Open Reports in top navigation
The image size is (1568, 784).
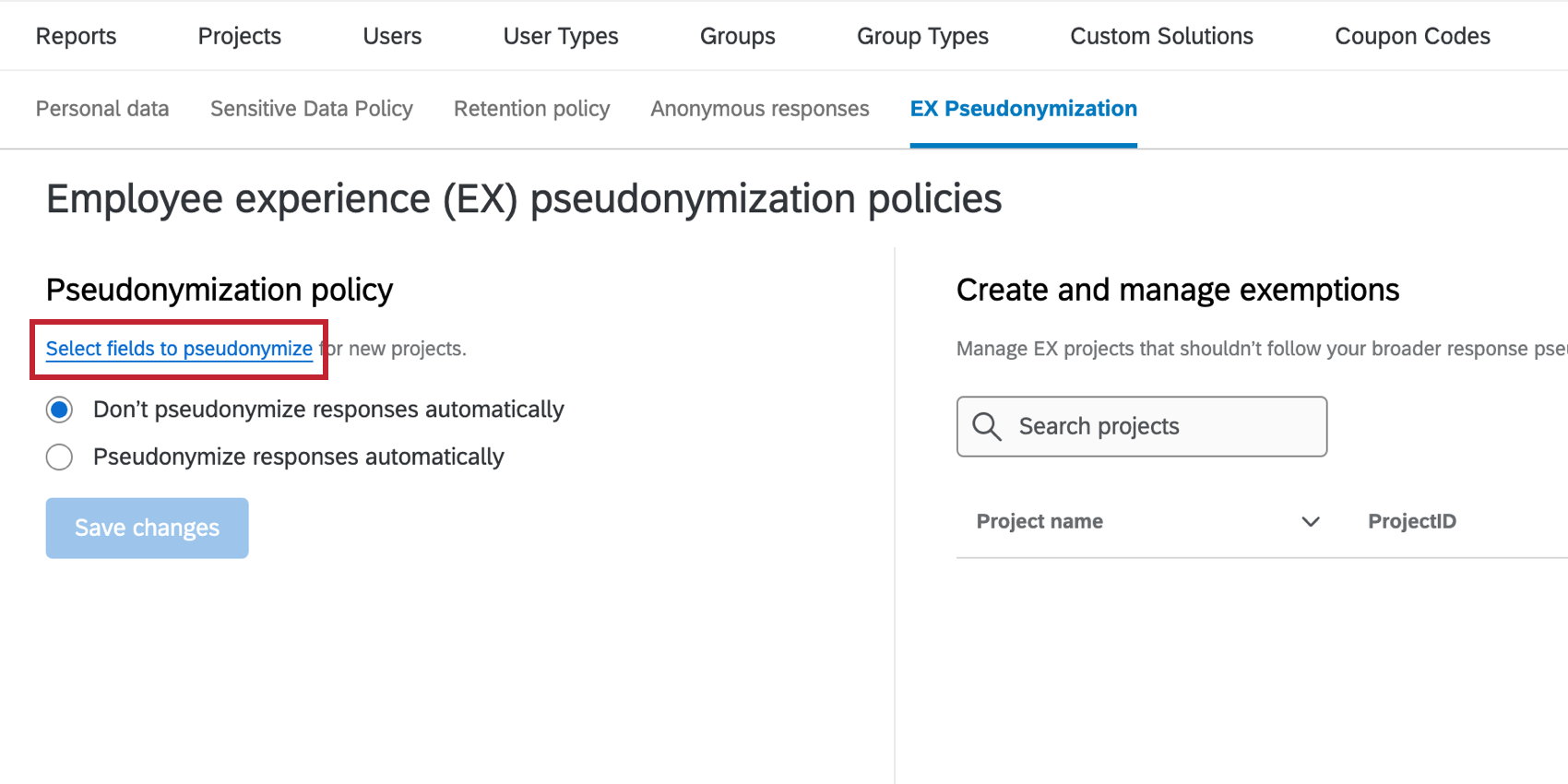pyautogui.click(x=76, y=36)
